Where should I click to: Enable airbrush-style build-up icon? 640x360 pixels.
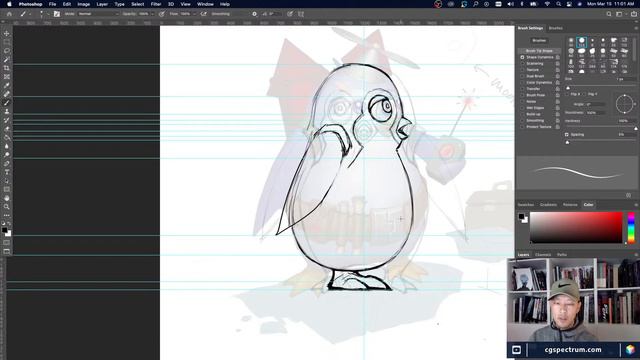[x=203, y=14]
